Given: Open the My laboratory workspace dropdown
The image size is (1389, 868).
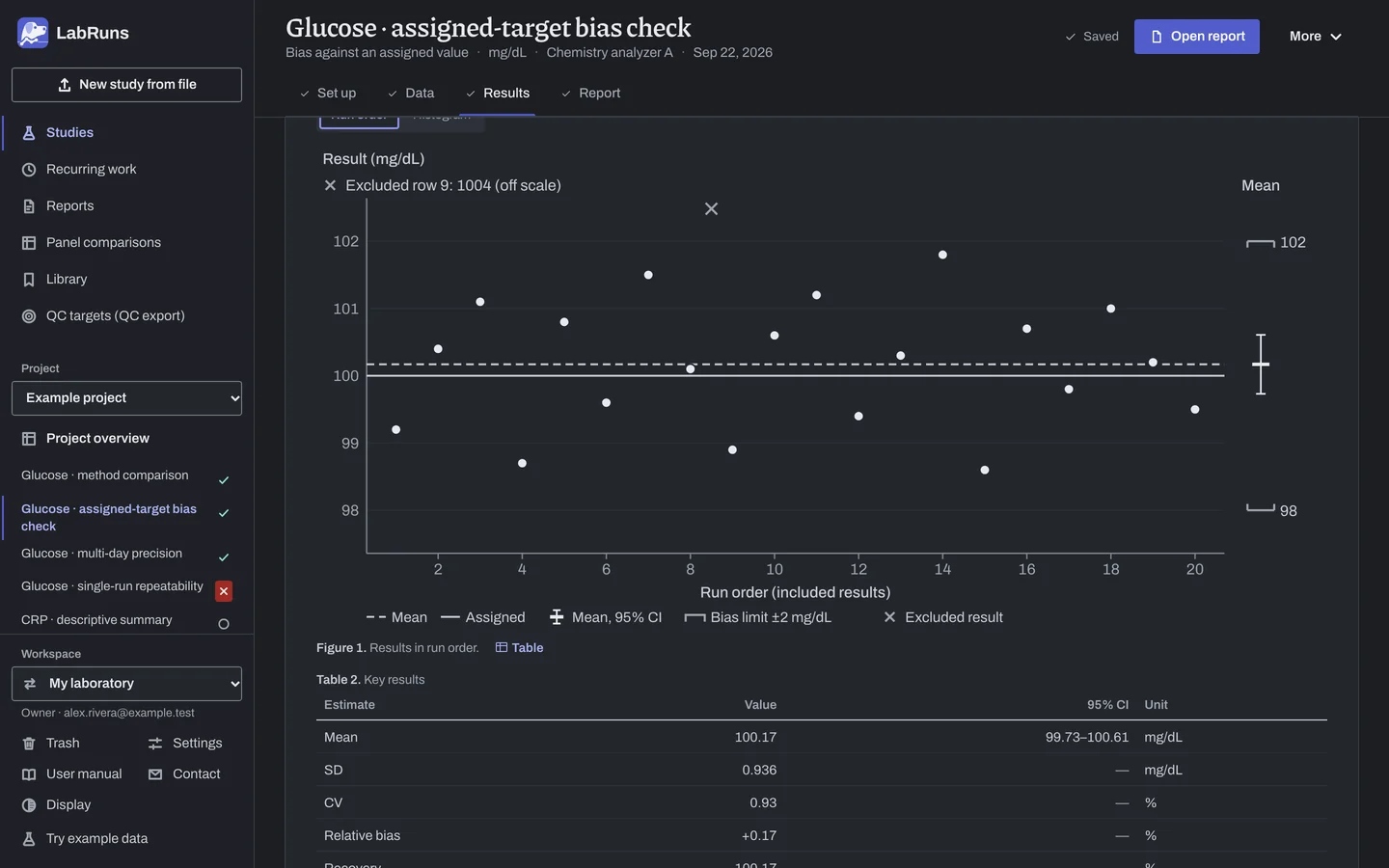Looking at the screenshot, I should [126, 684].
